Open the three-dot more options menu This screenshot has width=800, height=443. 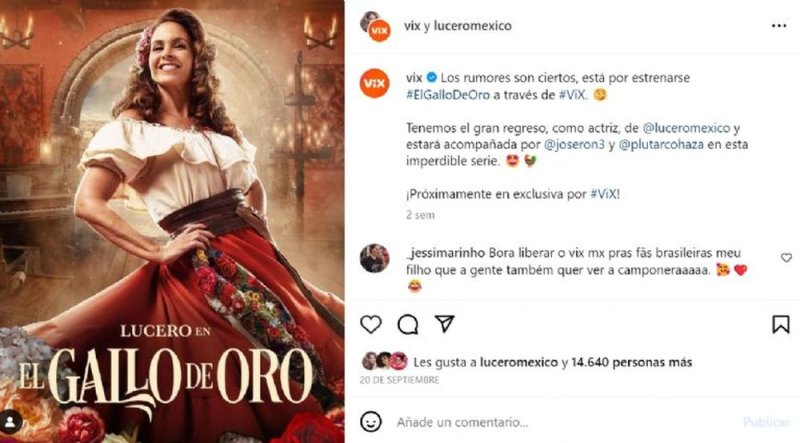(779, 26)
